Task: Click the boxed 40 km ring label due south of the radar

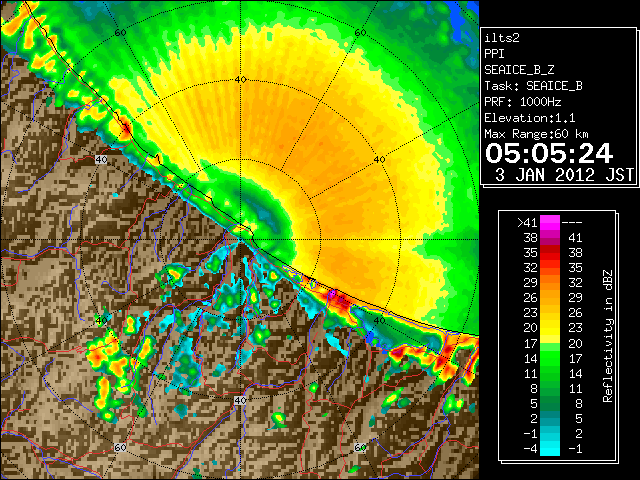Action: pyautogui.click(x=240, y=400)
